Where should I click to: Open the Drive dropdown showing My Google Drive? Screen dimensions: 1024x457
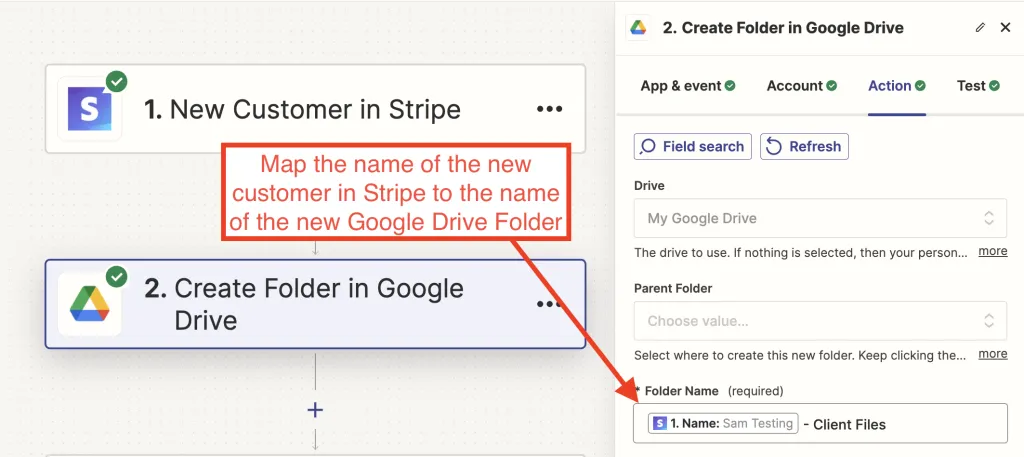[820, 218]
